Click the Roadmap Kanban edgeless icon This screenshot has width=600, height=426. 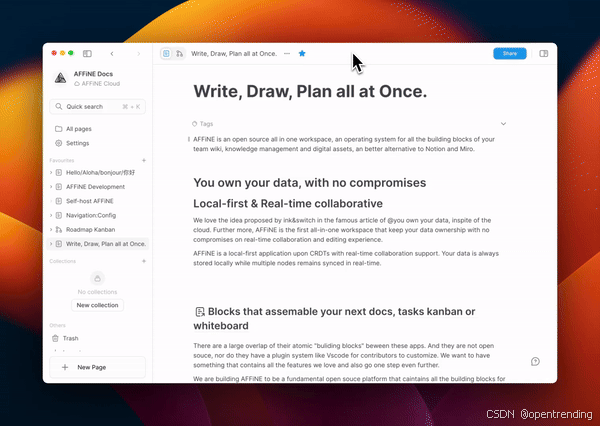click(x=59, y=230)
